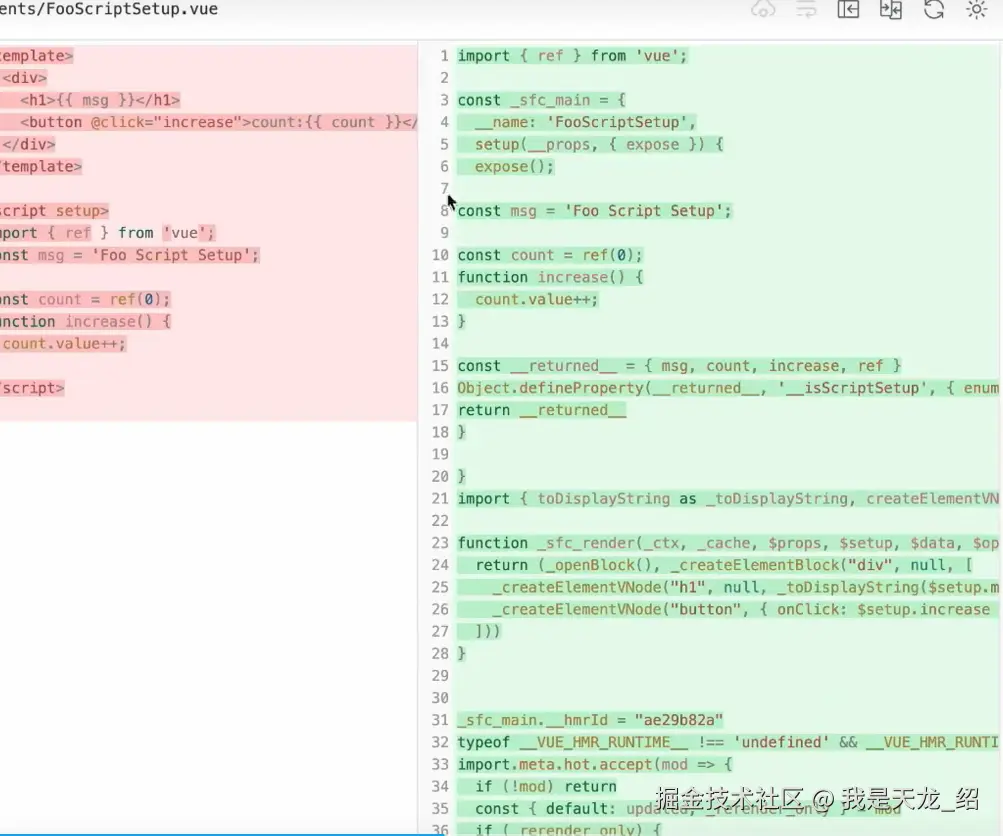Toggle the light/dark theme sun icon

point(976,10)
